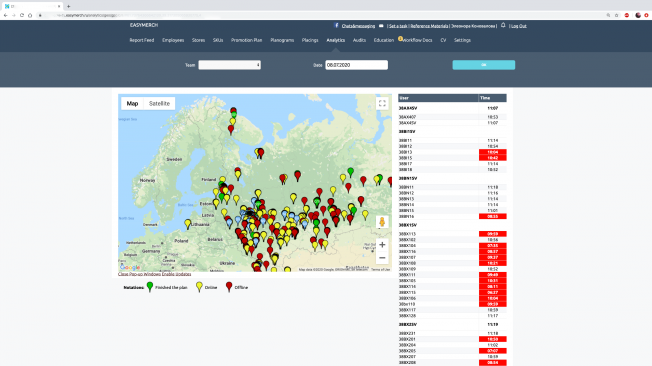Go forward in browser history
The height and width of the screenshot is (366, 652).
point(14,15)
